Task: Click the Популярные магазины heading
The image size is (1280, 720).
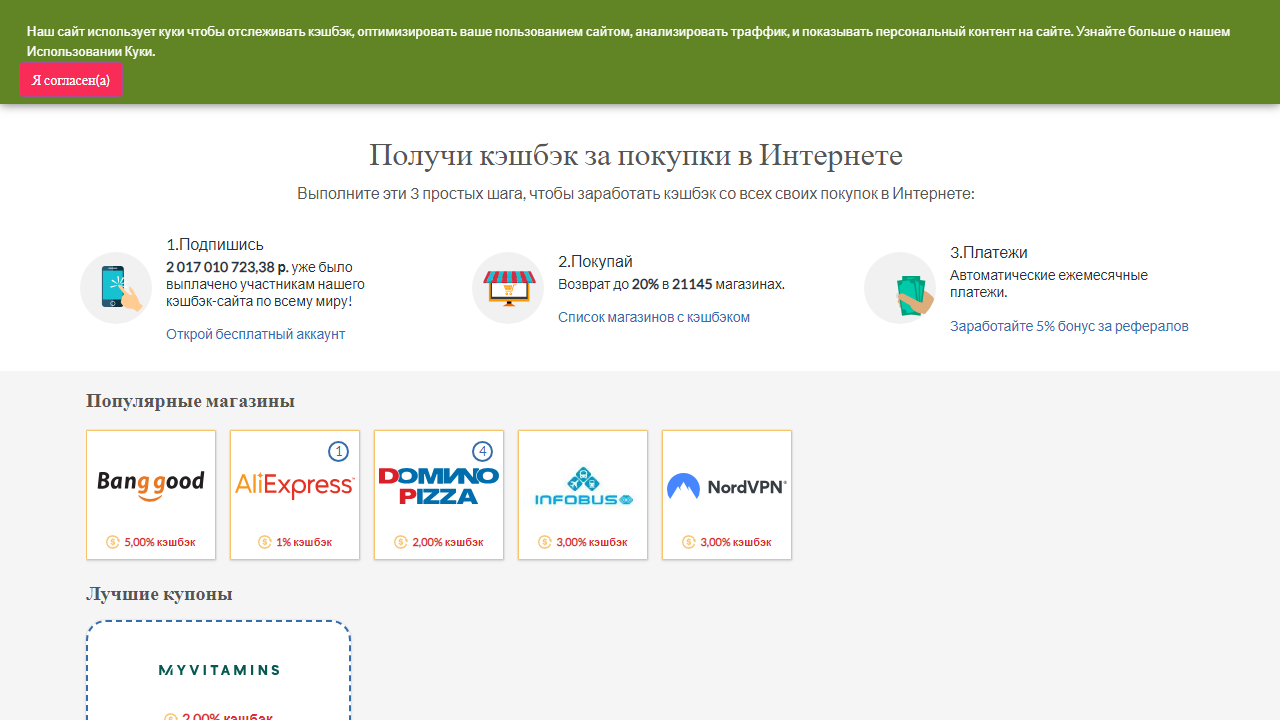Action: pyautogui.click(x=189, y=400)
